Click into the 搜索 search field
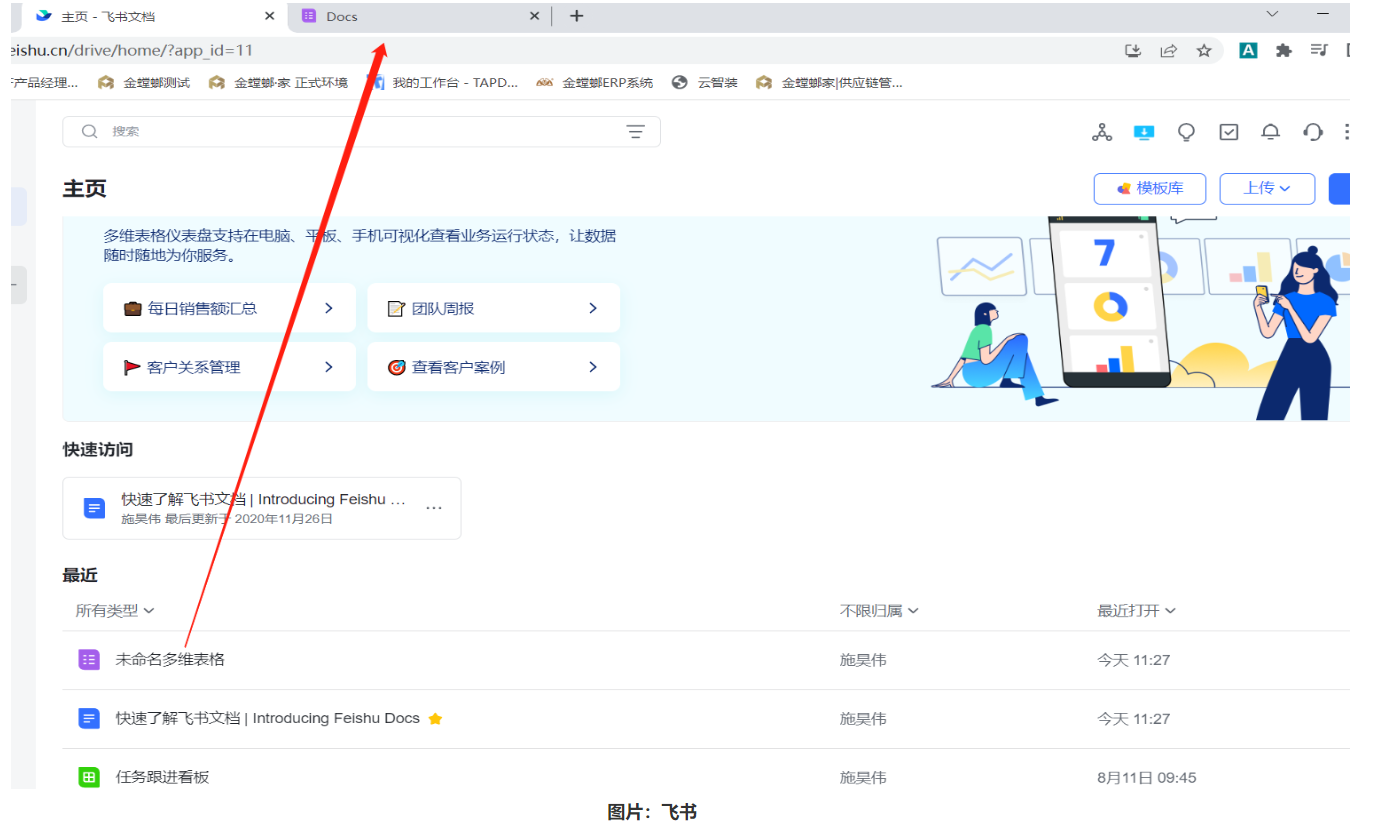 (x=361, y=131)
